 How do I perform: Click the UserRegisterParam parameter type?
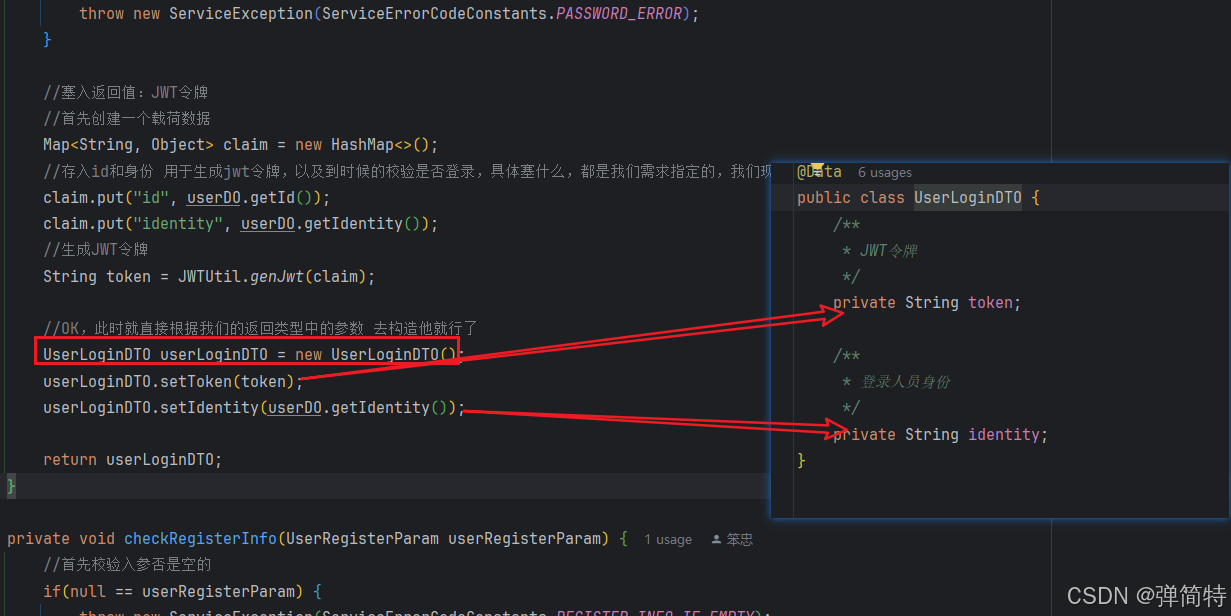pyautogui.click(x=362, y=538)
